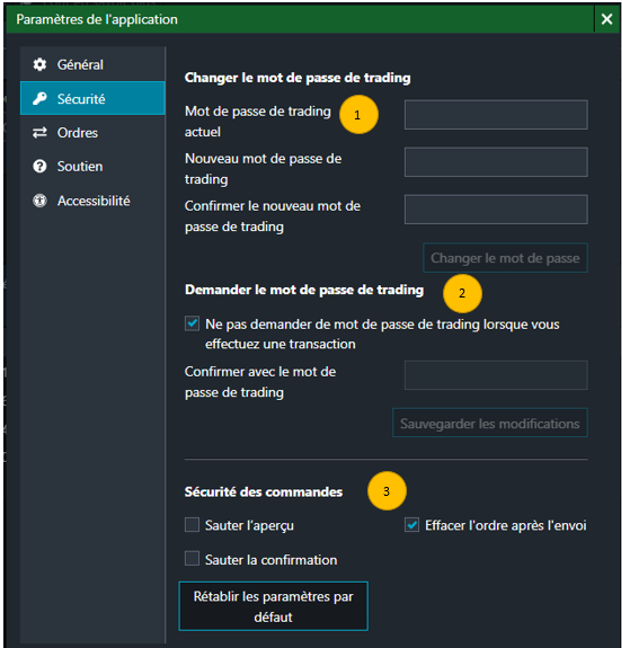Click the question mark icon beside Soutien
This screenshot has height=648, width=622.
click(40, 167)
